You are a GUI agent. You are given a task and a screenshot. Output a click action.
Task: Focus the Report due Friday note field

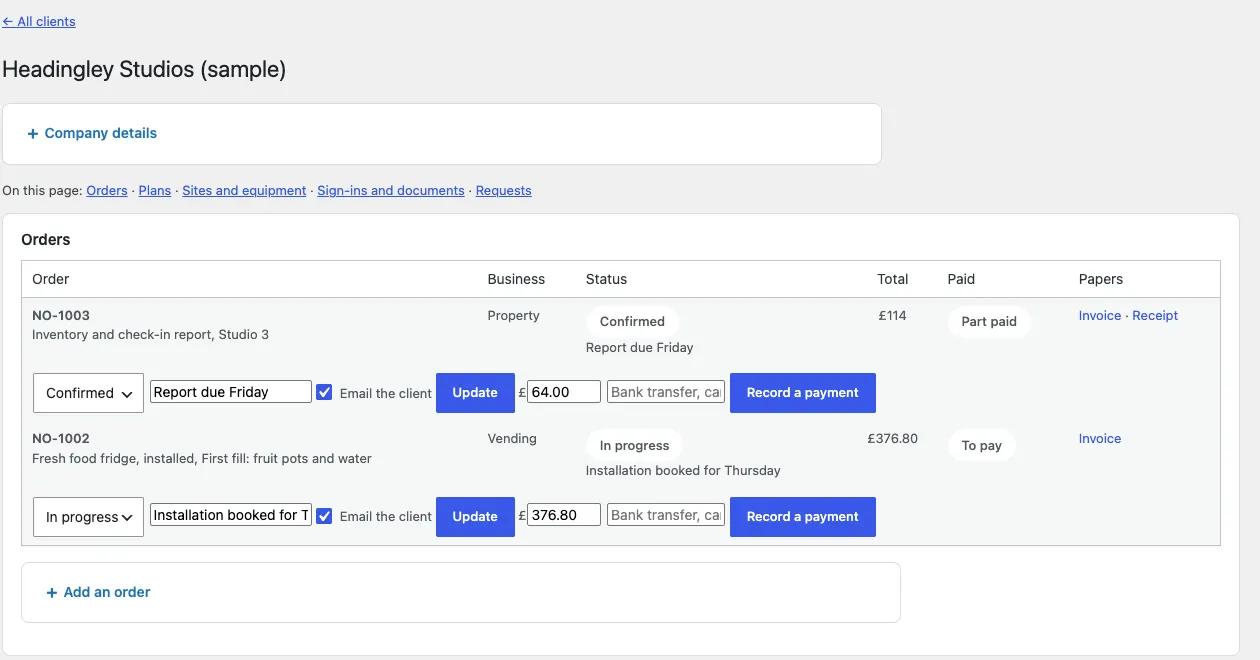231,392
